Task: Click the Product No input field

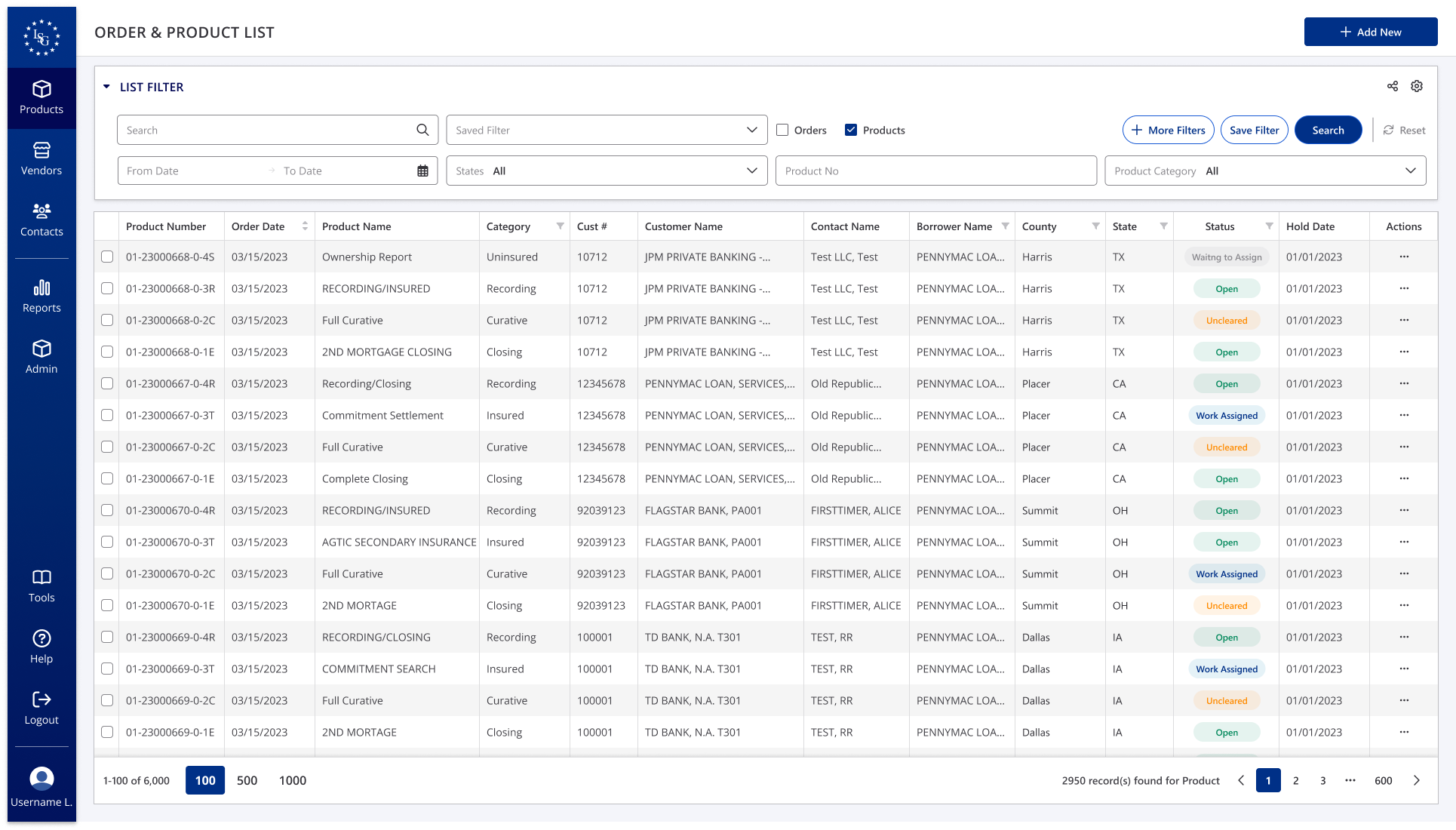Action: pos(935,171)
